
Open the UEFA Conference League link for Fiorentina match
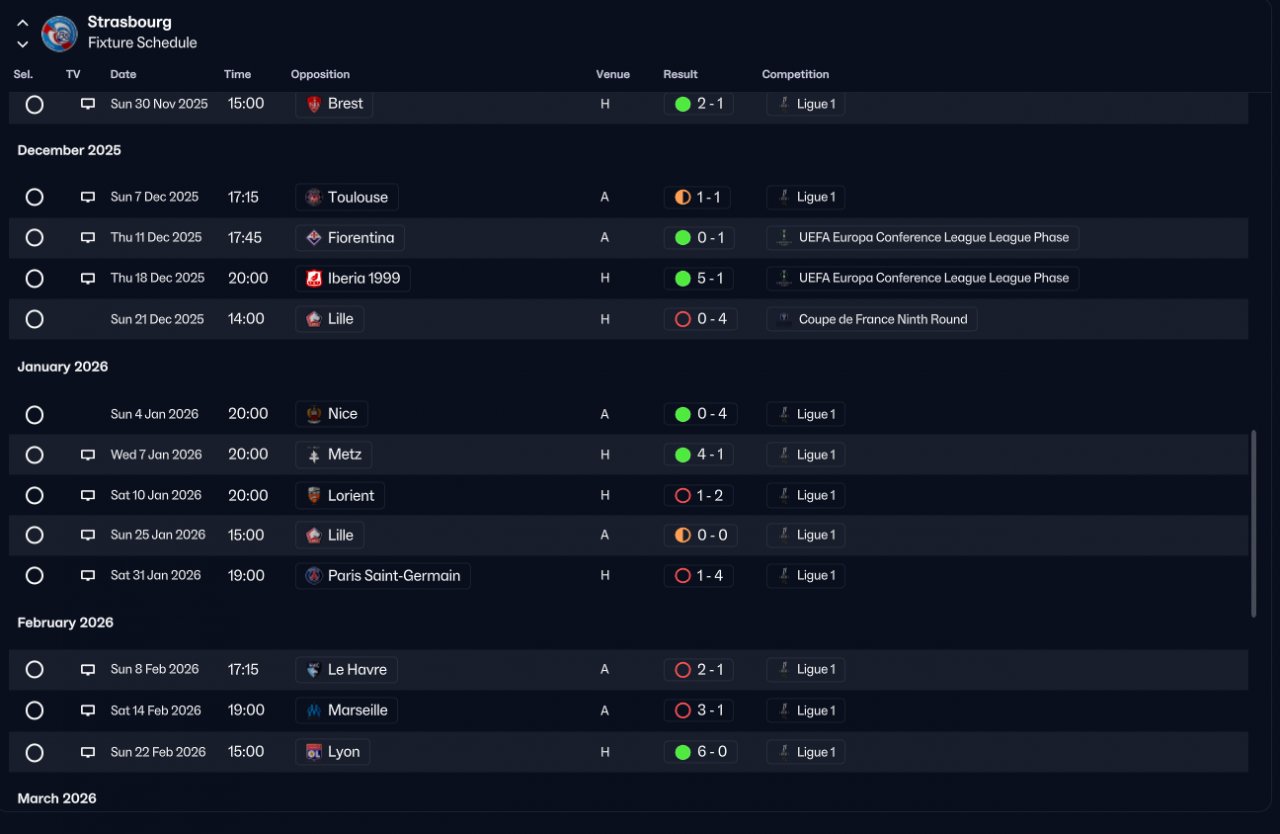pos(923,238)
